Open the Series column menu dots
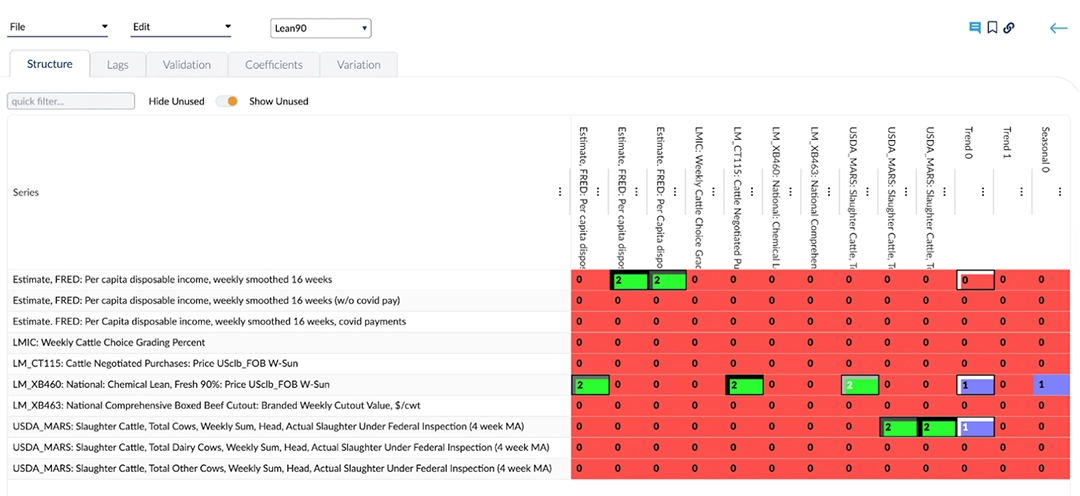The width and height of the screenshot is (1080, 496). pyautogui.click(x=560, y=192)
